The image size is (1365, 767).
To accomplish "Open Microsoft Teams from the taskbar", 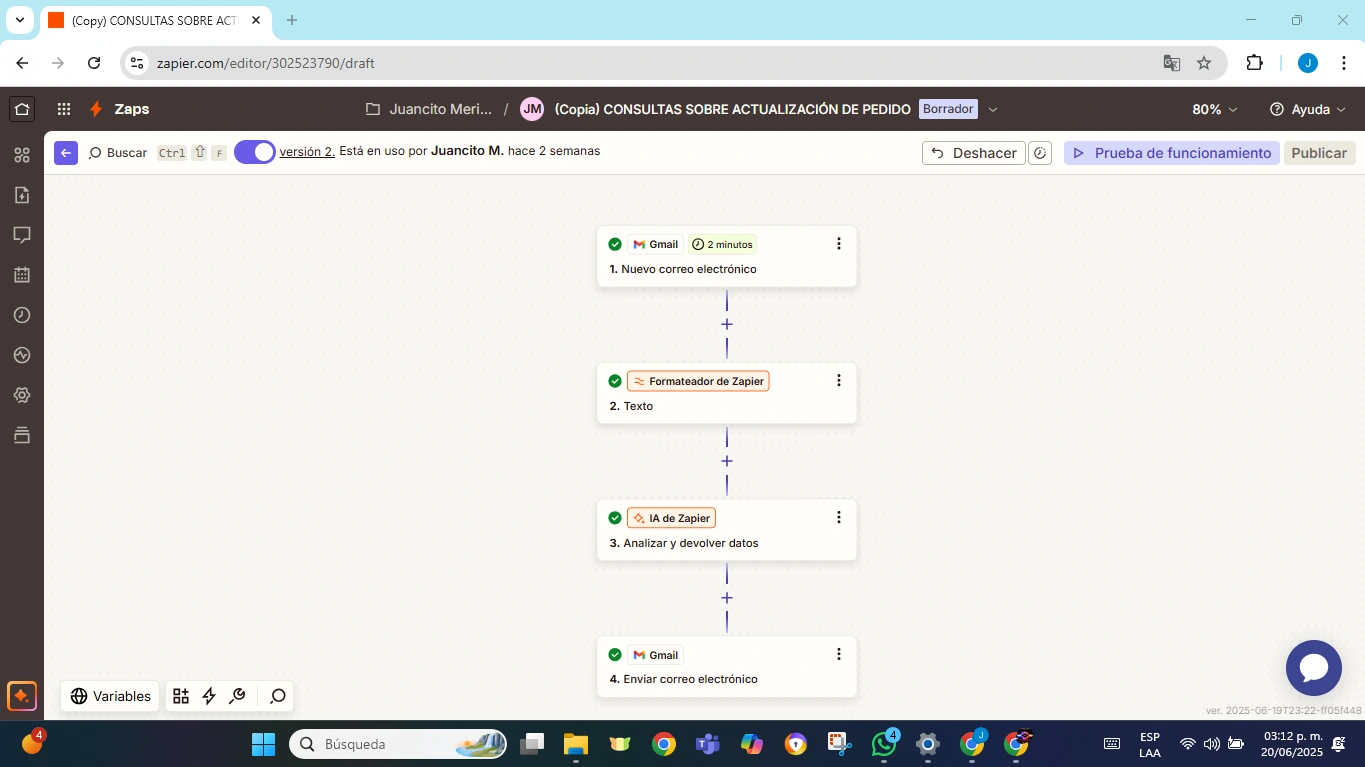I will pyautogui.click(x=708, y=744).
